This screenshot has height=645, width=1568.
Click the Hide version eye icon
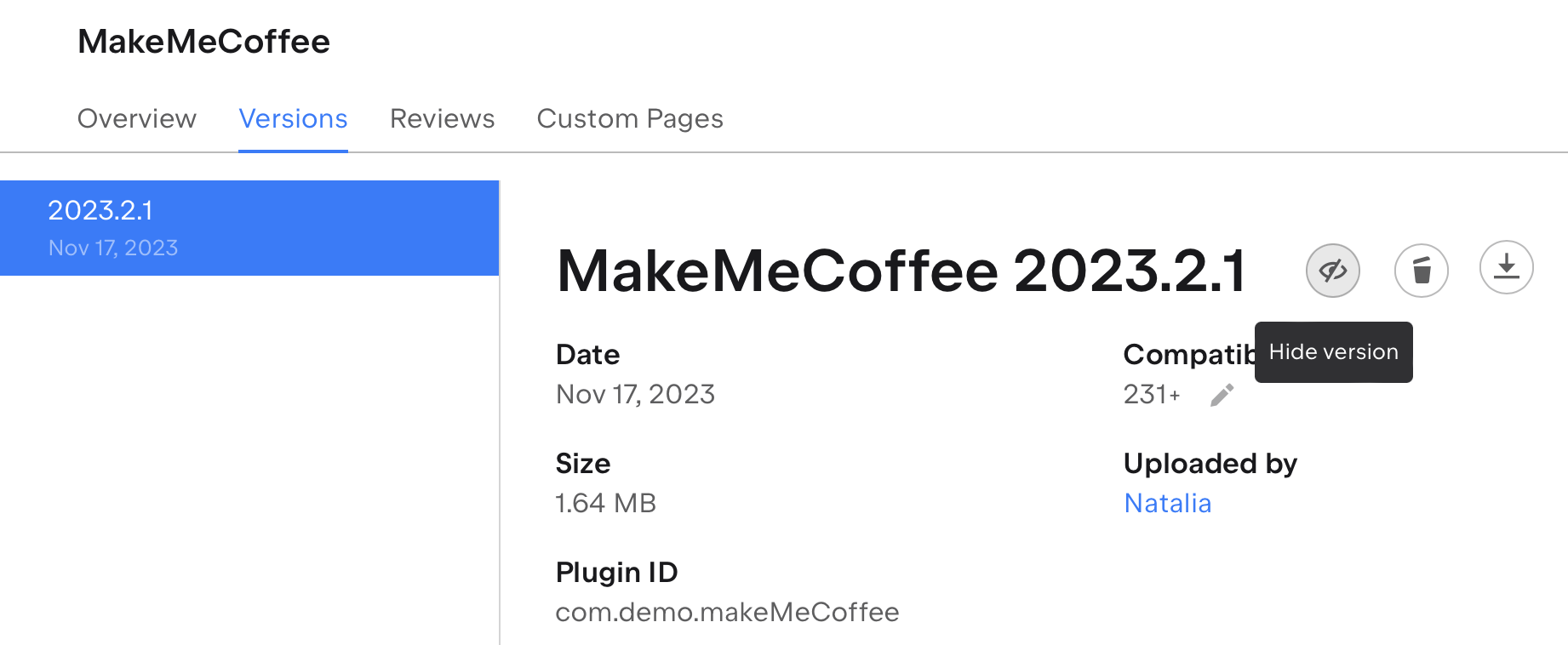[1332, 271]
